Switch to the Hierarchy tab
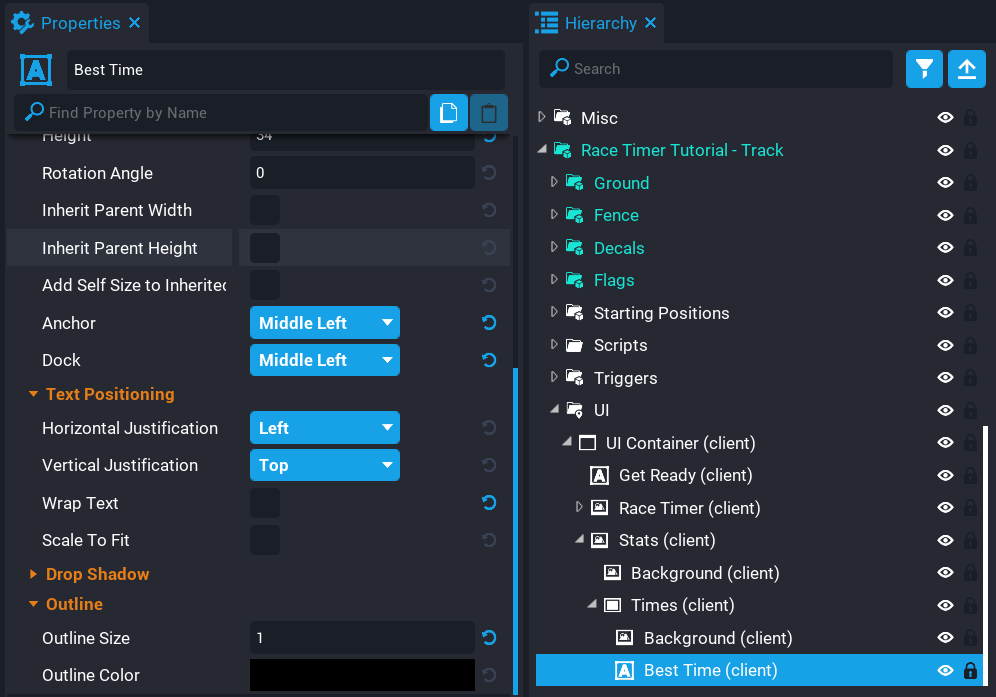The height and width of the screenshot is (697, 996). [x=599, y=22]
